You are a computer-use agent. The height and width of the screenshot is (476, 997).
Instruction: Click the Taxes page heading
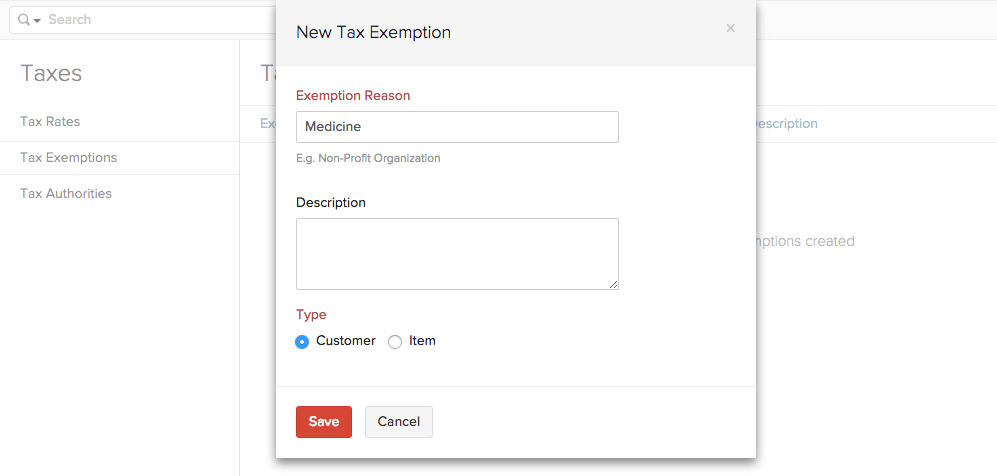[x=51, y=73]
